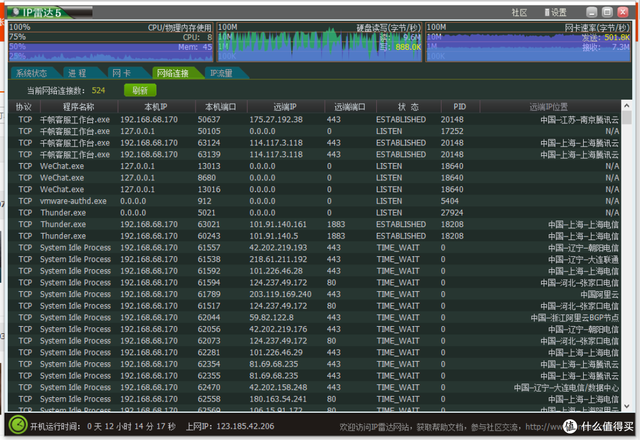Screen dimensions: 640x440
Task: Select remote IP 42.202.158.248 cell
Action: [x=278, y=387]
